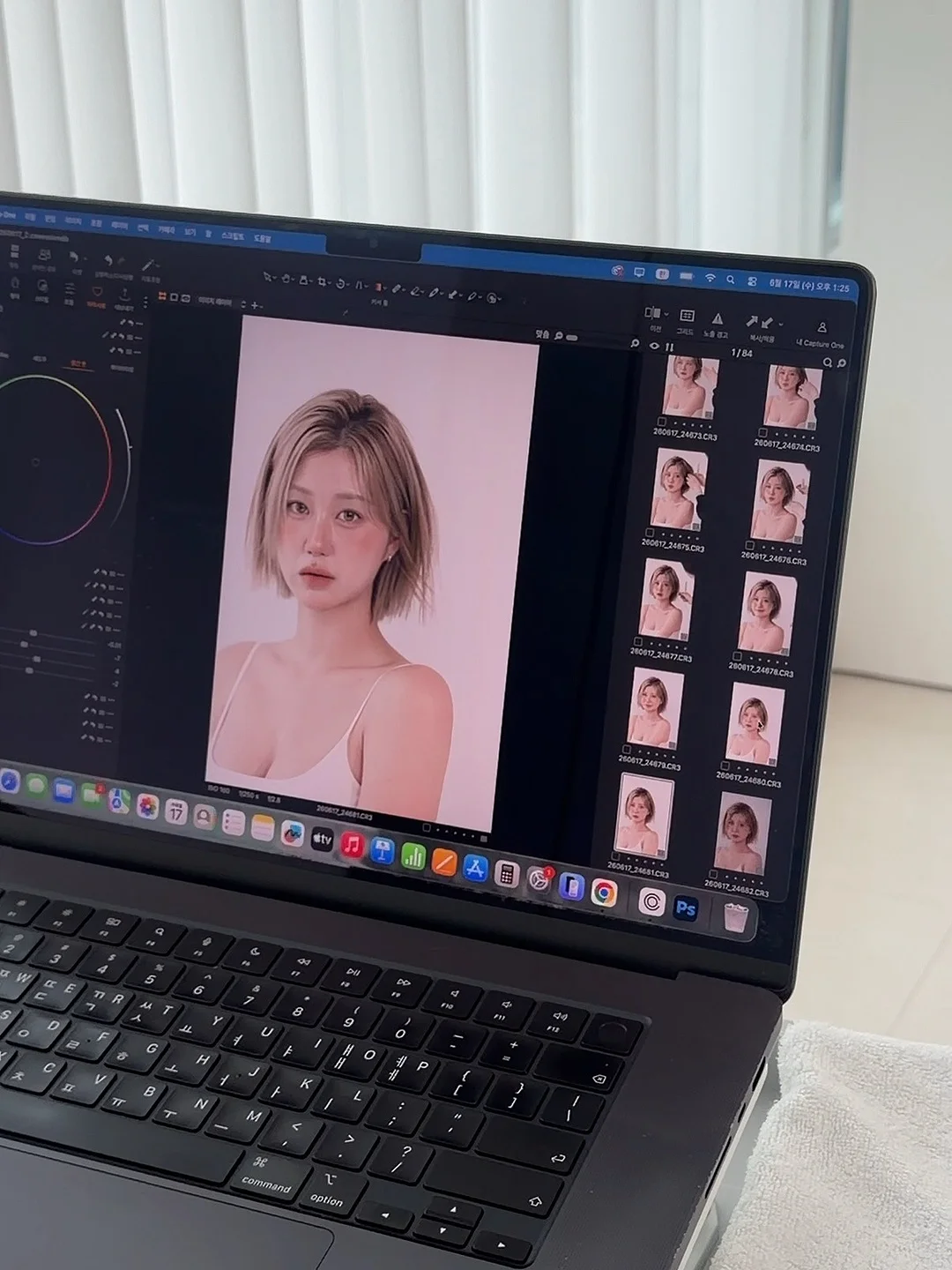The image size is (952, 1270).
Task: Click the Before/After comparison icon
Action: coord(652,313)
